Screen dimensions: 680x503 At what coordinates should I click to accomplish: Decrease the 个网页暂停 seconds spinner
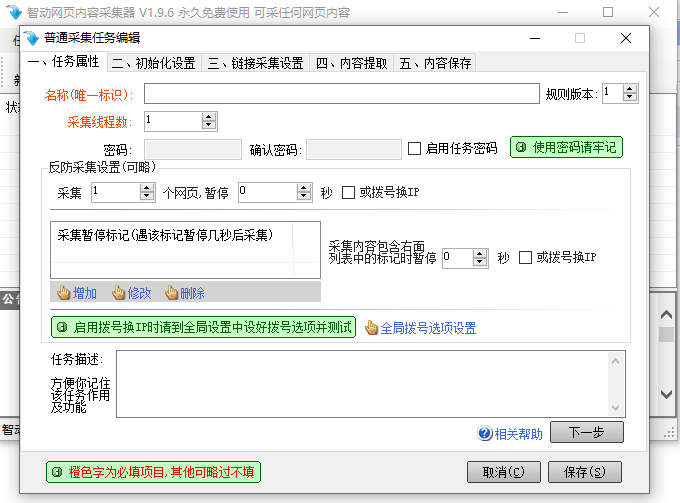click(x=304, y=196)
